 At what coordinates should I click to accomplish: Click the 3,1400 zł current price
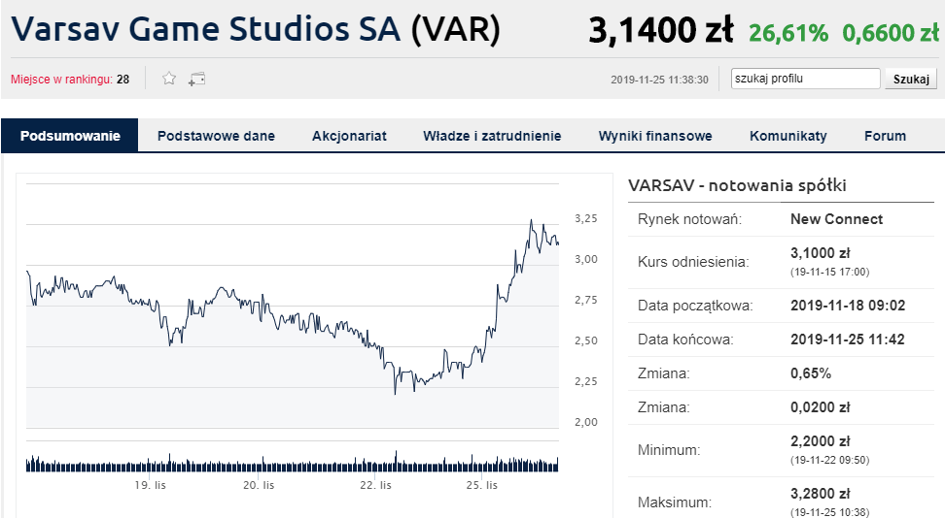coord(661,30)
